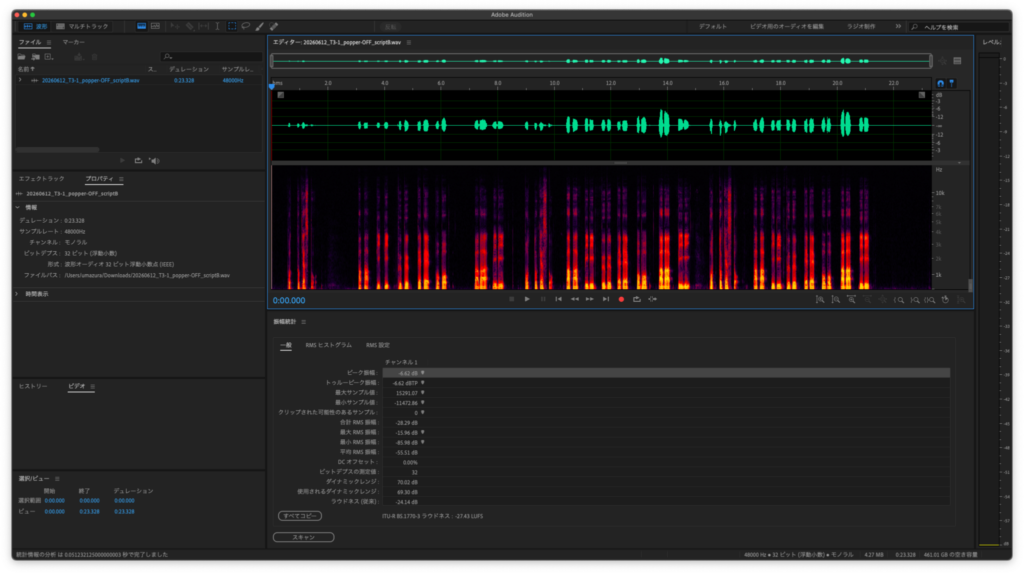Click the spectral display vertical scrollbar
Image resolution: width=1024 pixels, height=574 pixels.
tap(970, 285)
